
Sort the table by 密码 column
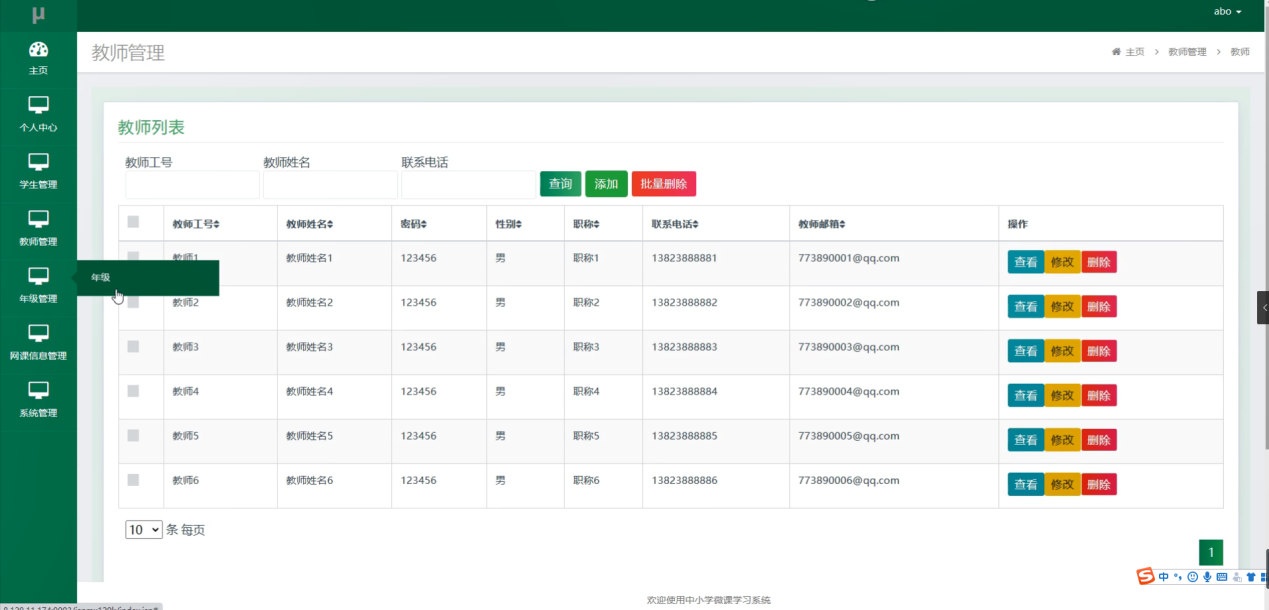[414, 224]
